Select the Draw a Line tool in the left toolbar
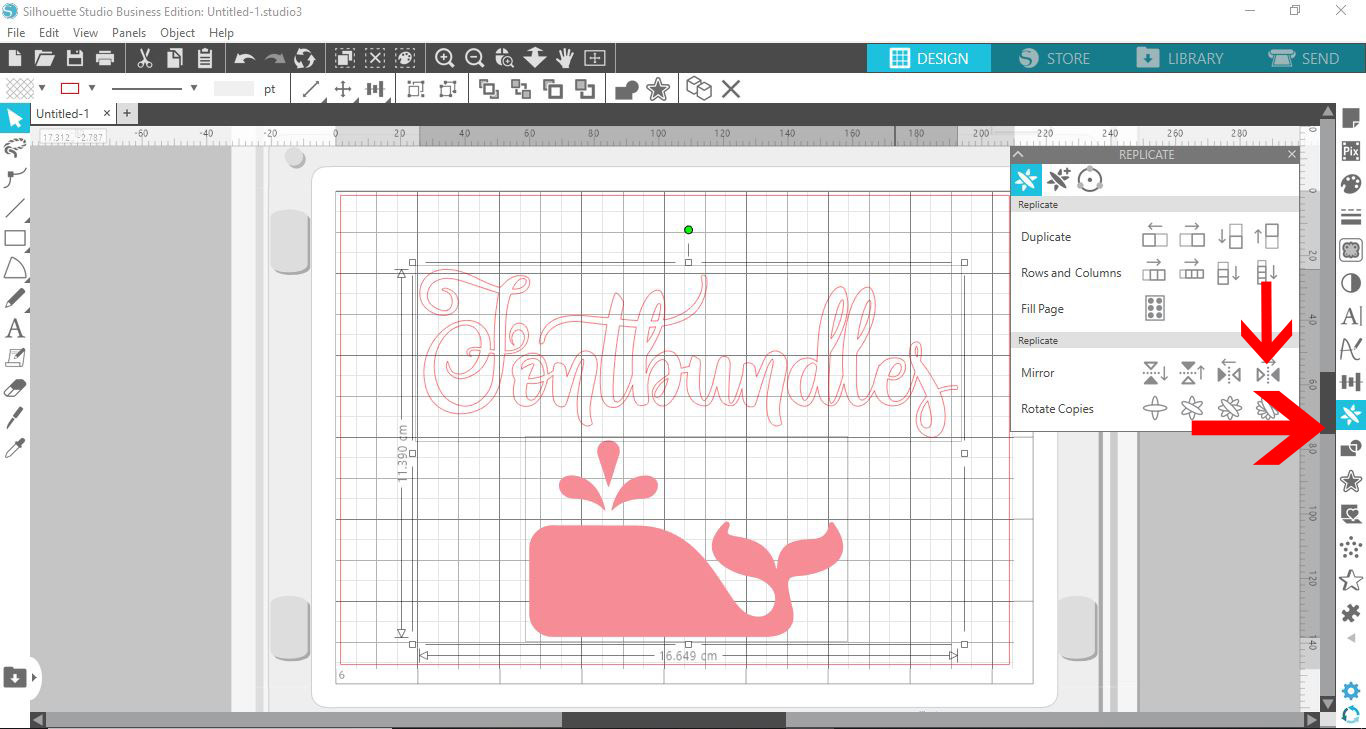1366x729 pixels. (15, 208)
